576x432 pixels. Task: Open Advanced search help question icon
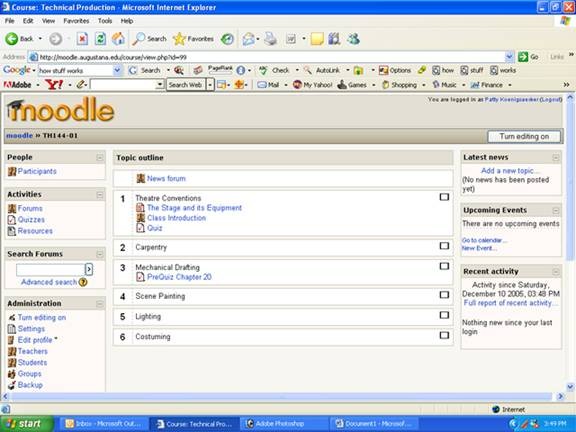[83, 282]
